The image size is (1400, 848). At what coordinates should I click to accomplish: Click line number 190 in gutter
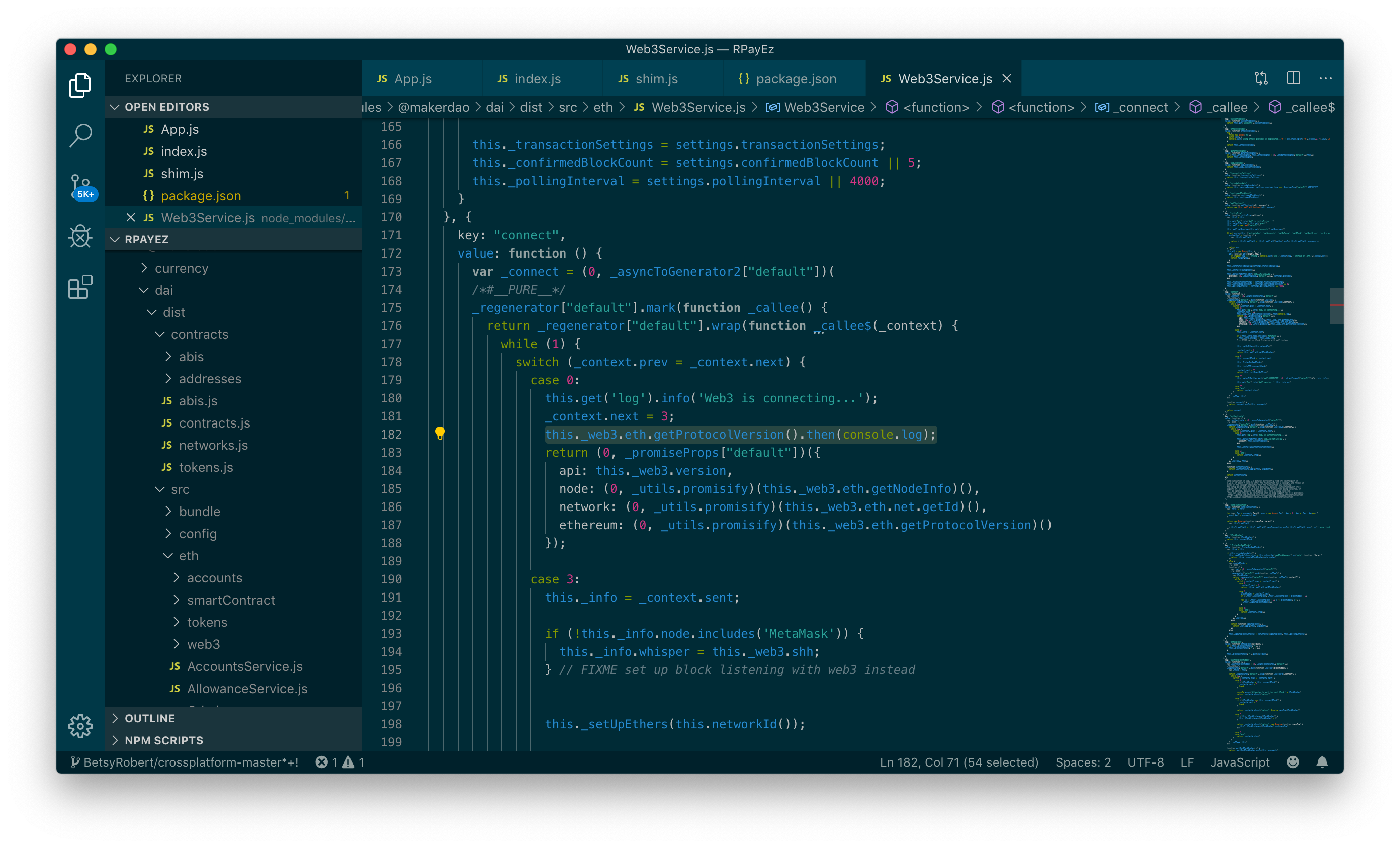[391, 579]
